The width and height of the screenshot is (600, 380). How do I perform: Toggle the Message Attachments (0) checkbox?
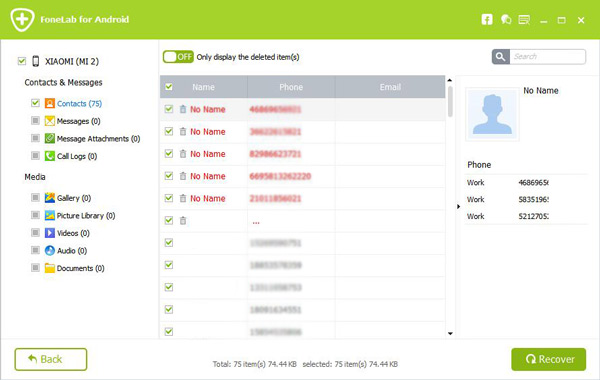pyautogui.click(x=35, y=138)
